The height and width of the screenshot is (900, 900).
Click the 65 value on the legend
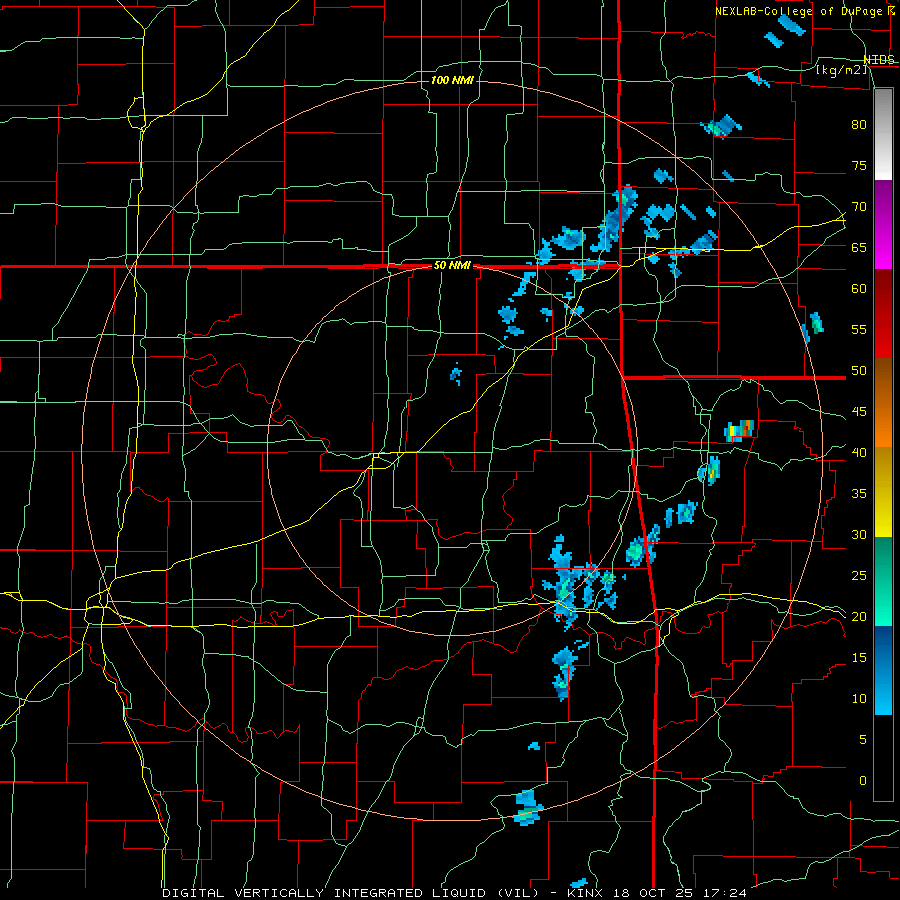(x=859, y=247)
